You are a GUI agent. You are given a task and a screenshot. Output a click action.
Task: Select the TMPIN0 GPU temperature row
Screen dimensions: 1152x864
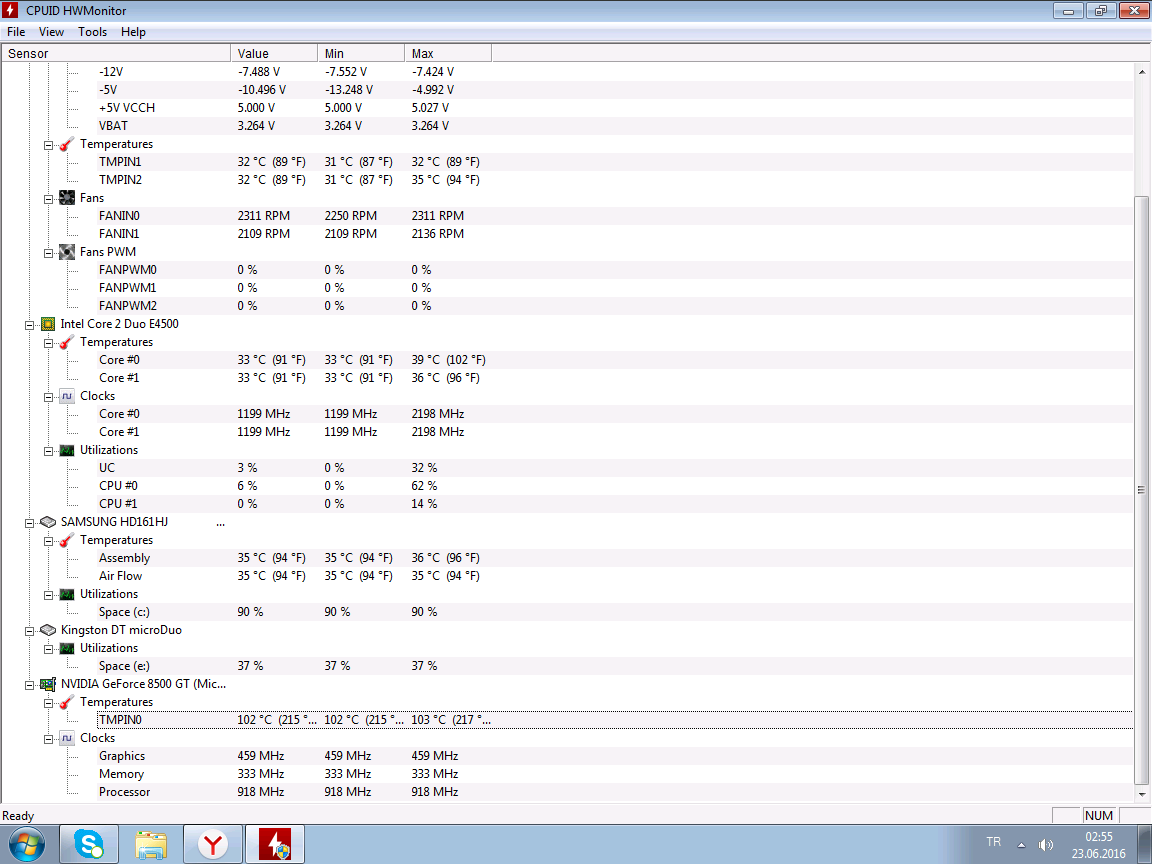click(615, 720)
